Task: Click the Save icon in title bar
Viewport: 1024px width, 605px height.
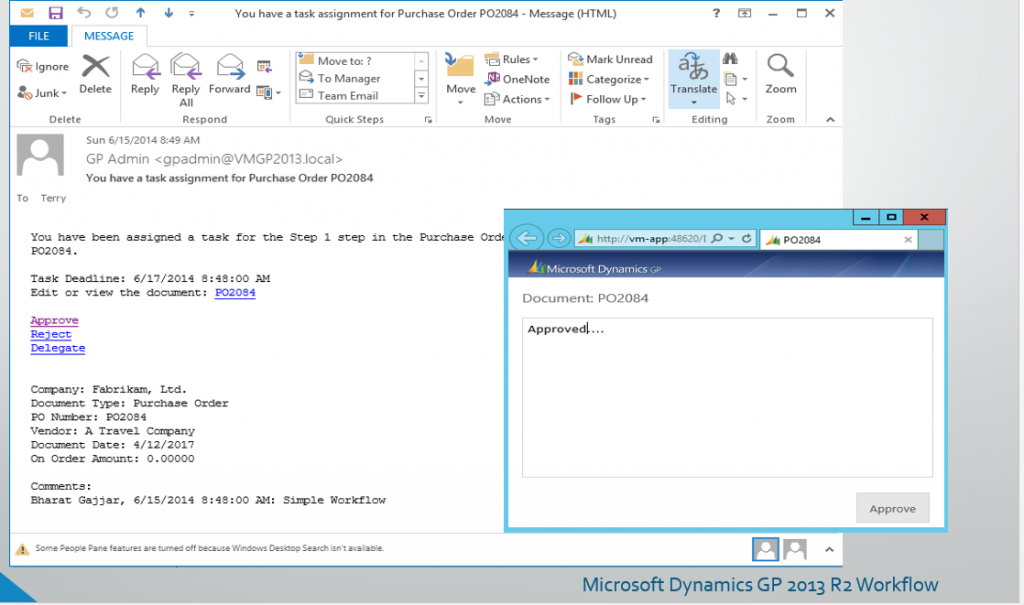Action: (x=56, y=13)
